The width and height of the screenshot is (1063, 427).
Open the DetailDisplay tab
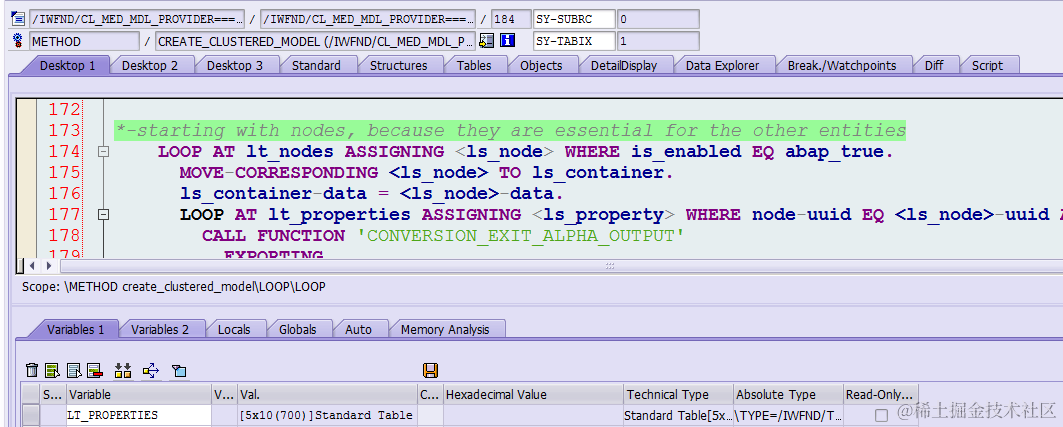click(x=624, y=66)
